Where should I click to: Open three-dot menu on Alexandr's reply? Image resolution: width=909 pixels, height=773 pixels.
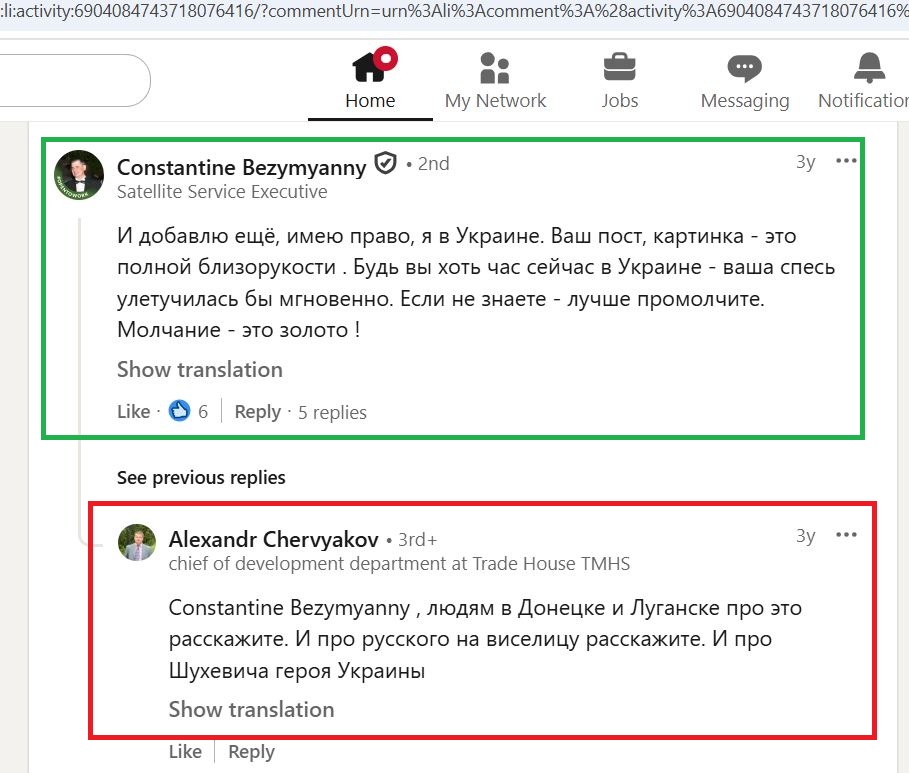tap(846, 535)
